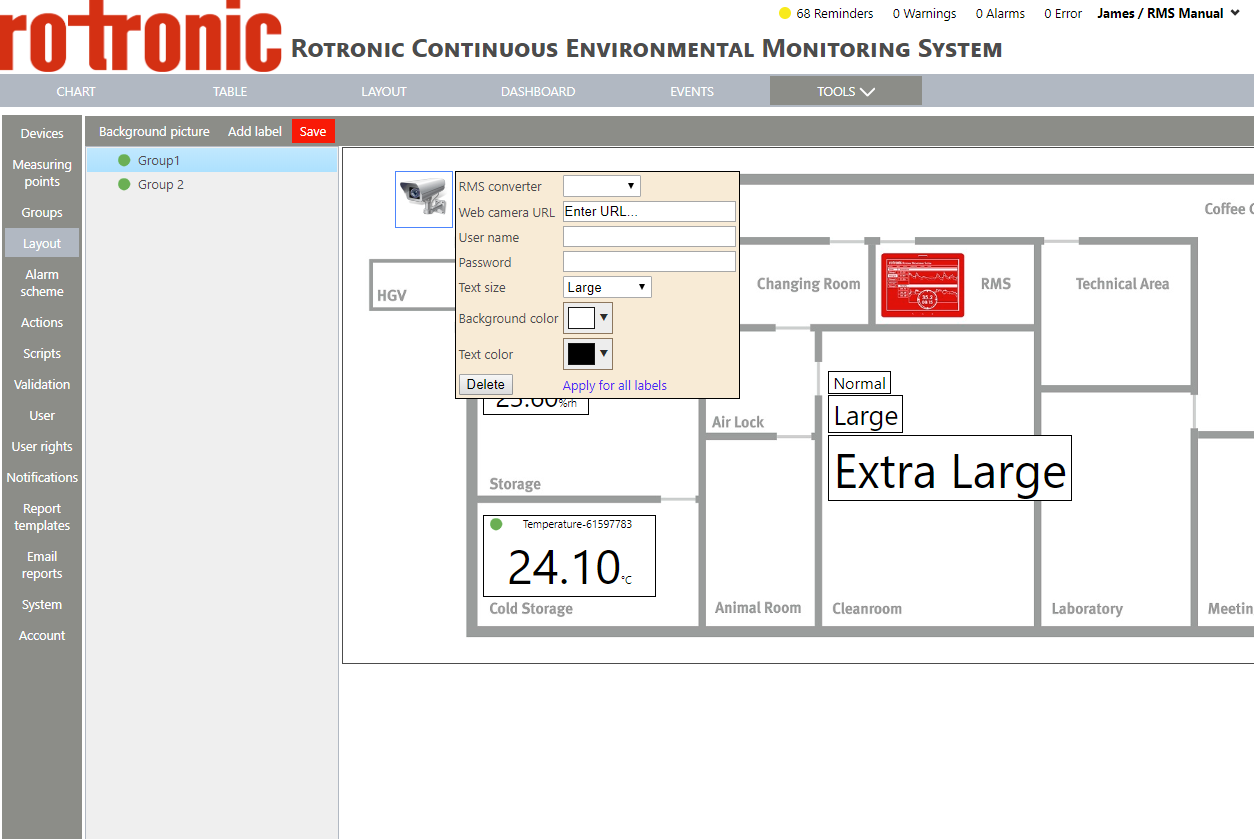
Task: Switch to the Layout tab
Action: tap(384, 91)
